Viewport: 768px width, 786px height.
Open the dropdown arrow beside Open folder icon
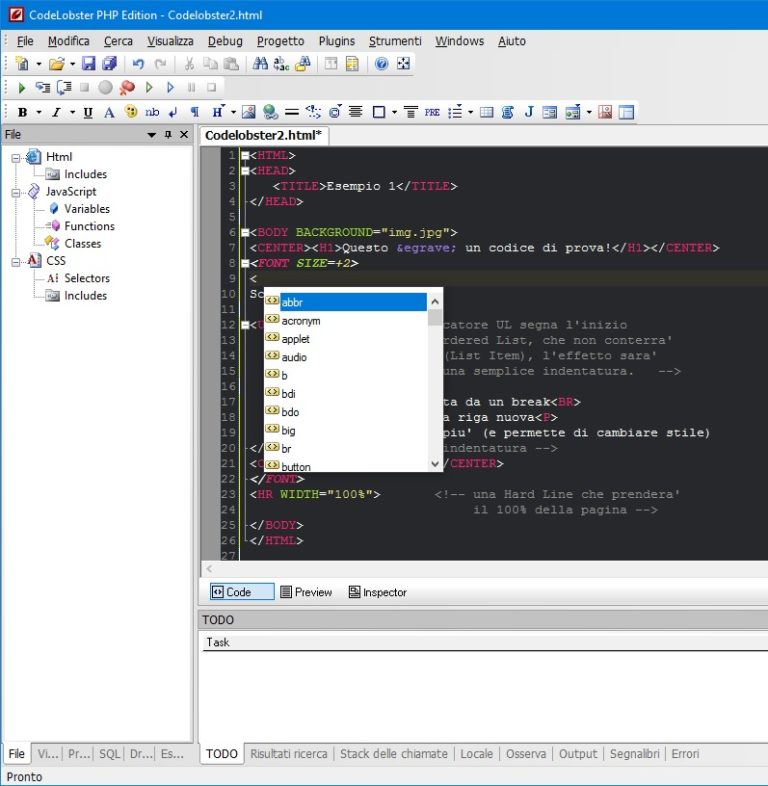[73, 64]
